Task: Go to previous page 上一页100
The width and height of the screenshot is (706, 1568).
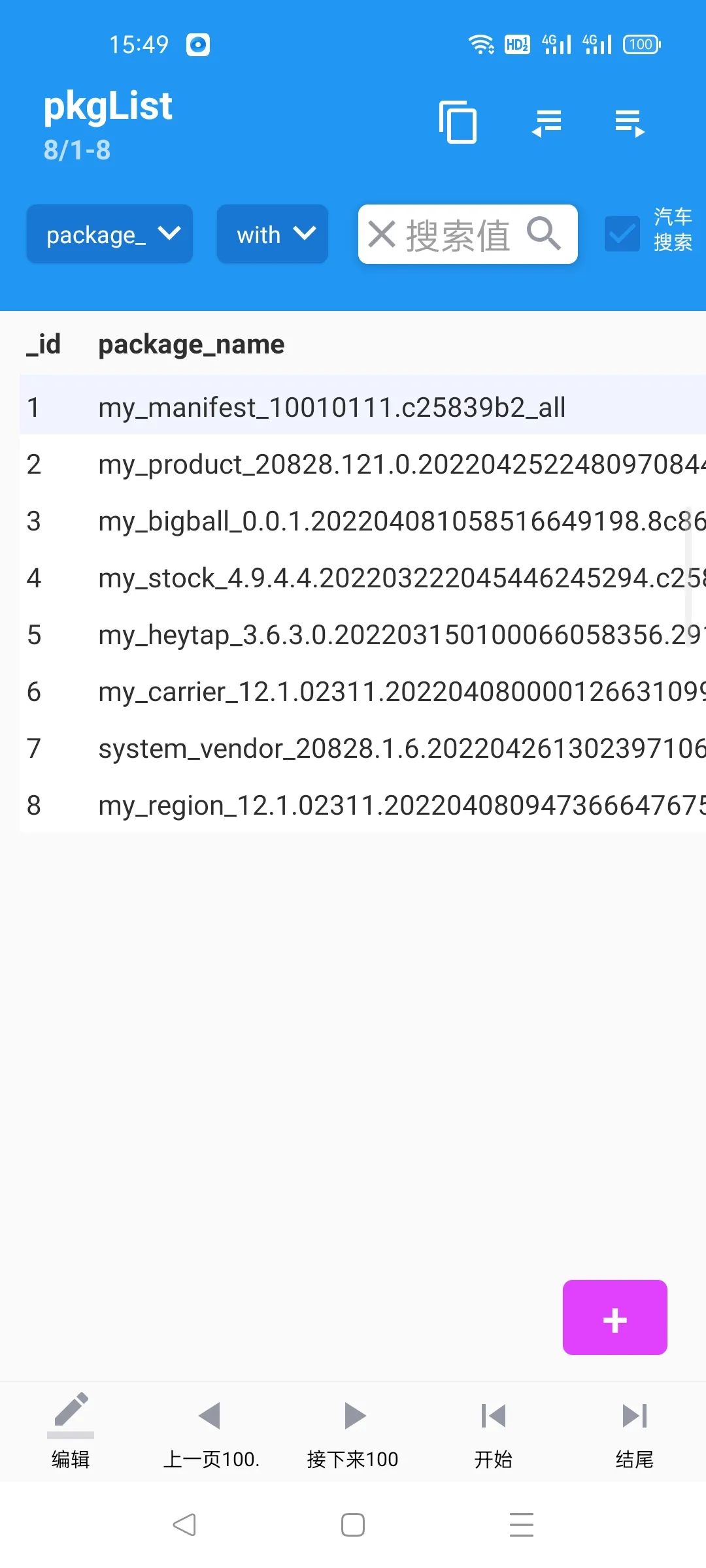Action: [211, 1431]
